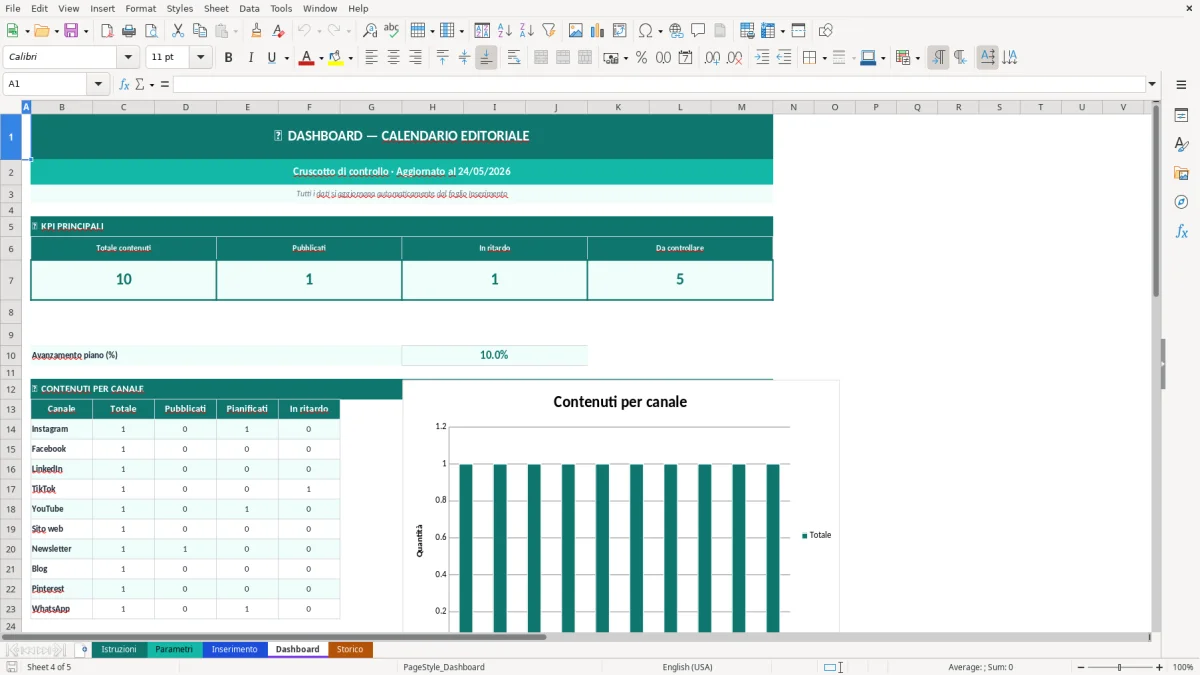The image size is (1200, 675).
Task: Open sidebar Gallery icon
Action: pos(1181,173)
